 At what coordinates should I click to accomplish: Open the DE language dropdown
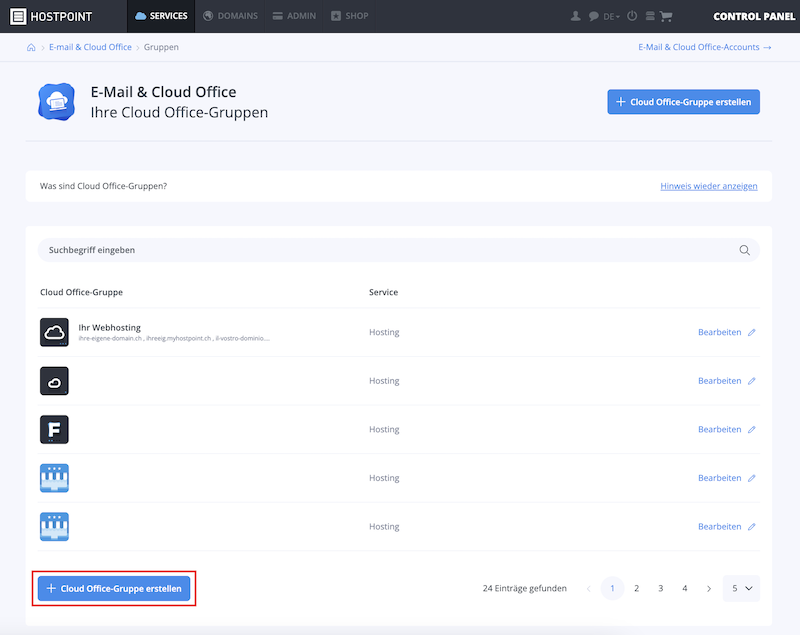click(611, 16)
